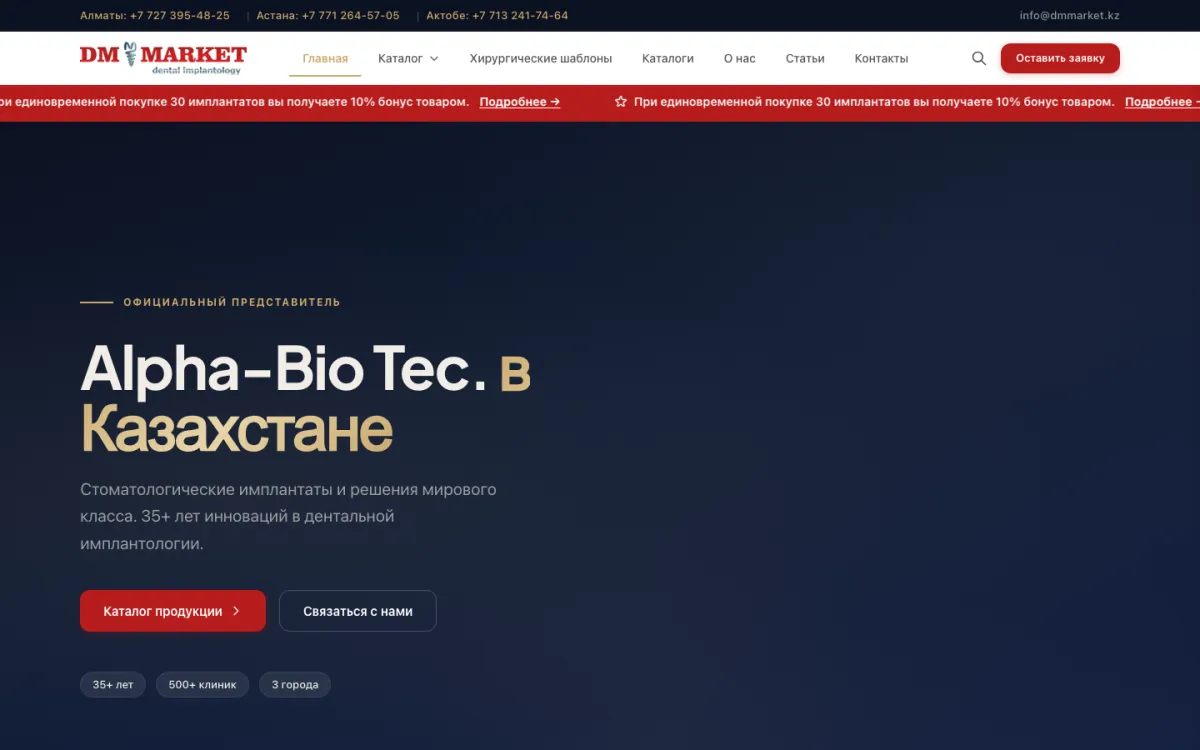Click the info@dmmarket.kz email link
1200x750 pixels.
click(1069, 15)
